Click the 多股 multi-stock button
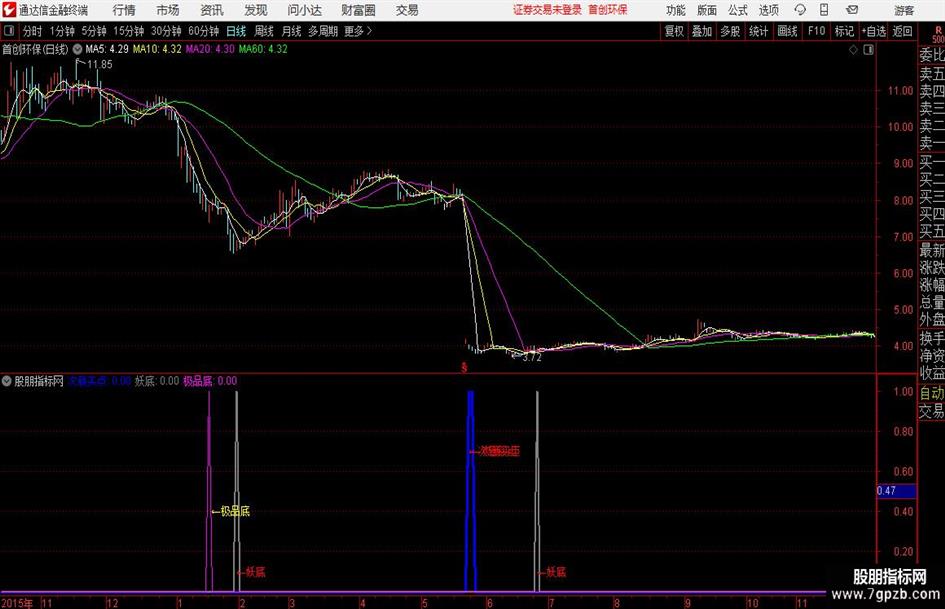Image resolution: width=945 pixels, height=609 pixels. tap(730, 31)
